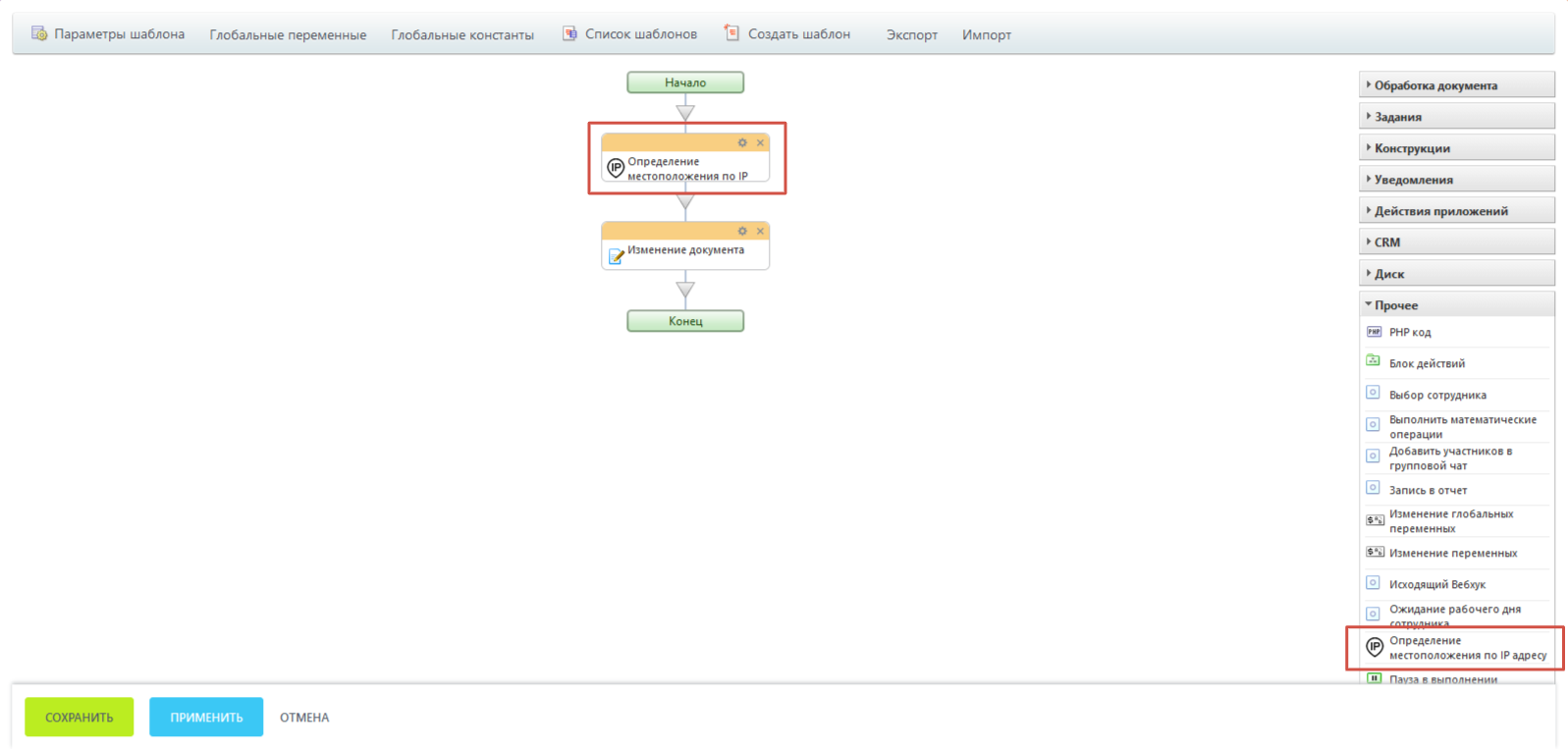The height and width of the screenshot is (749, 1568).
Task: Click the Начало start node
Action: tap(685, 82)
